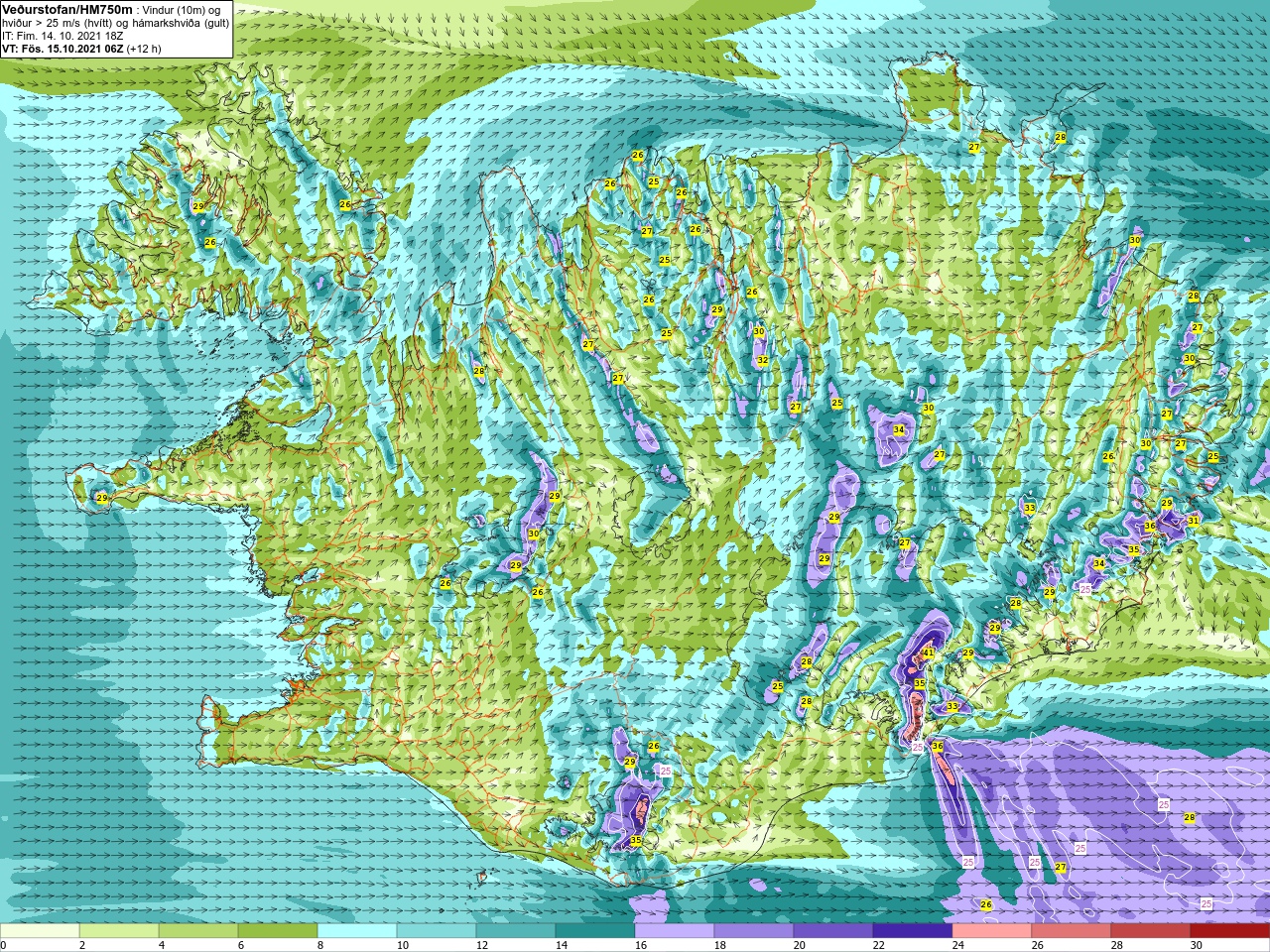Pick the 4–6 m/s green legend swatch
This screenshot has width=1270, height=952.
(x=198, y=931)
